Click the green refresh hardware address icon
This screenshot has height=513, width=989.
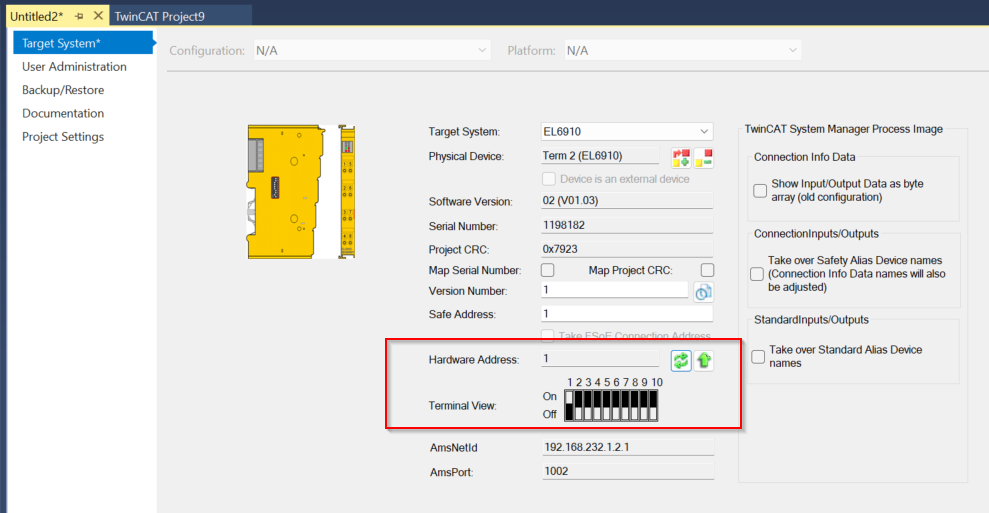(681, 360)
